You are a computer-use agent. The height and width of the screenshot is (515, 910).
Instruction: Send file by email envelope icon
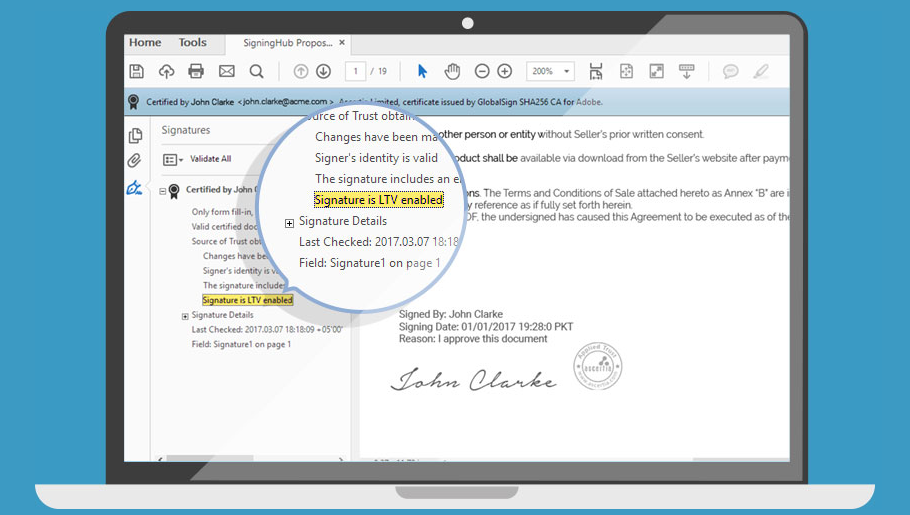click(x=226, y=71)
